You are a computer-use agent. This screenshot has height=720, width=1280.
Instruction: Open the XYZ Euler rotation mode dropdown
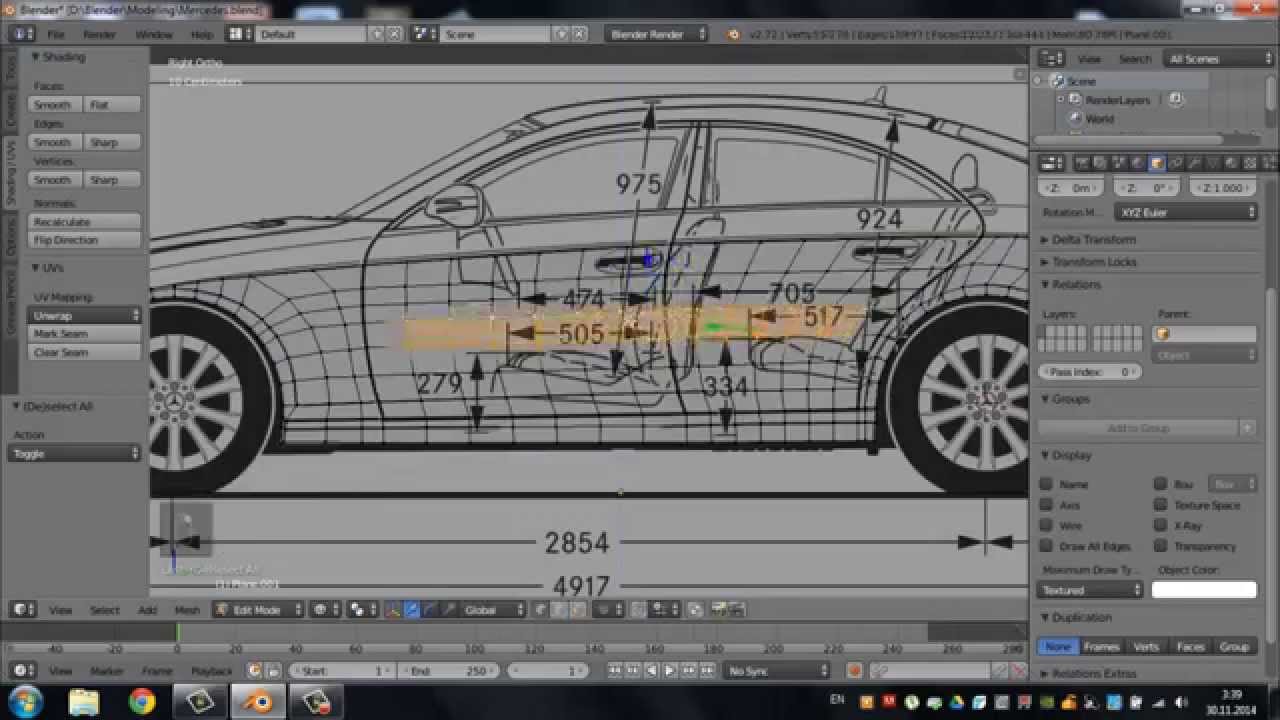1185,212
